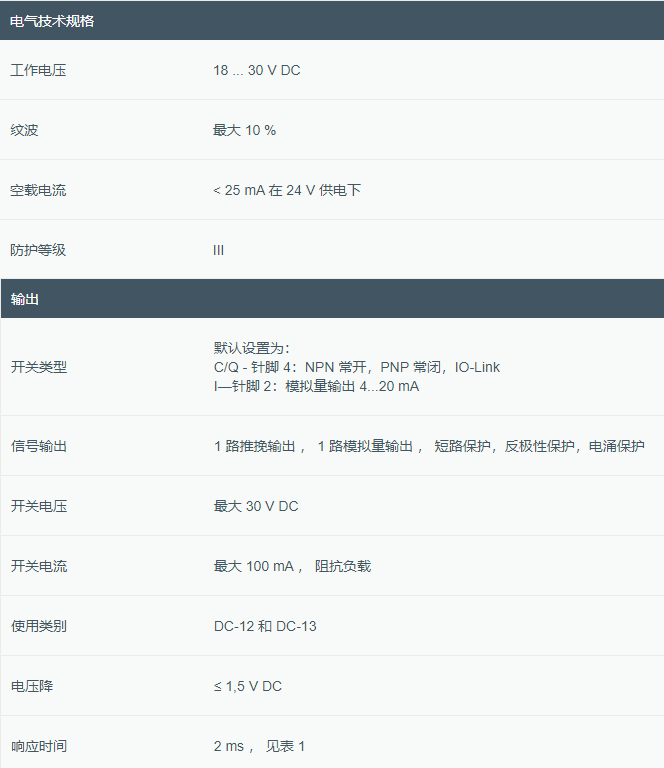
Task: Select the 纹波 row label
Action: tap(24, 130)
